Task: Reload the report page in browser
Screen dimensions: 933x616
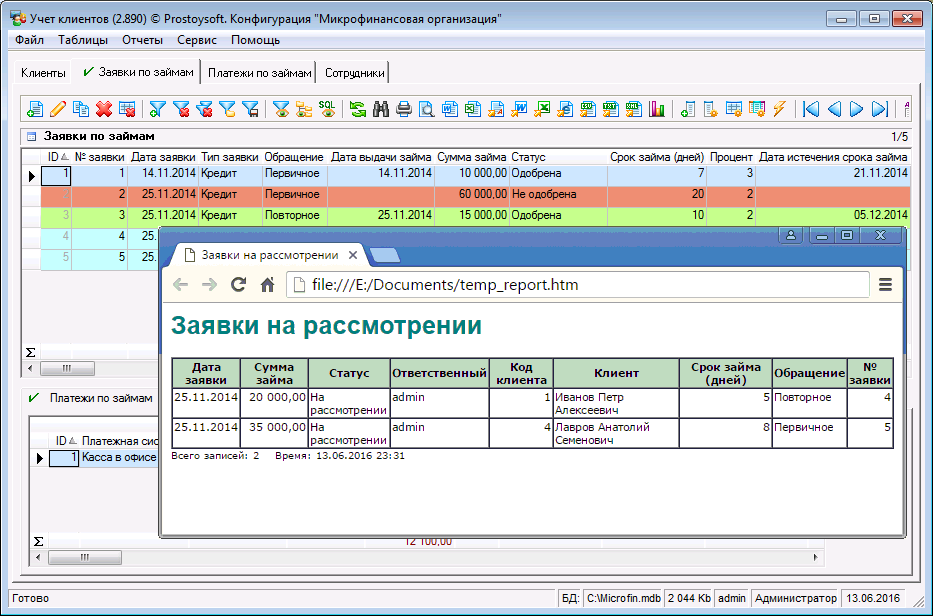Action: tap(239, 284)
